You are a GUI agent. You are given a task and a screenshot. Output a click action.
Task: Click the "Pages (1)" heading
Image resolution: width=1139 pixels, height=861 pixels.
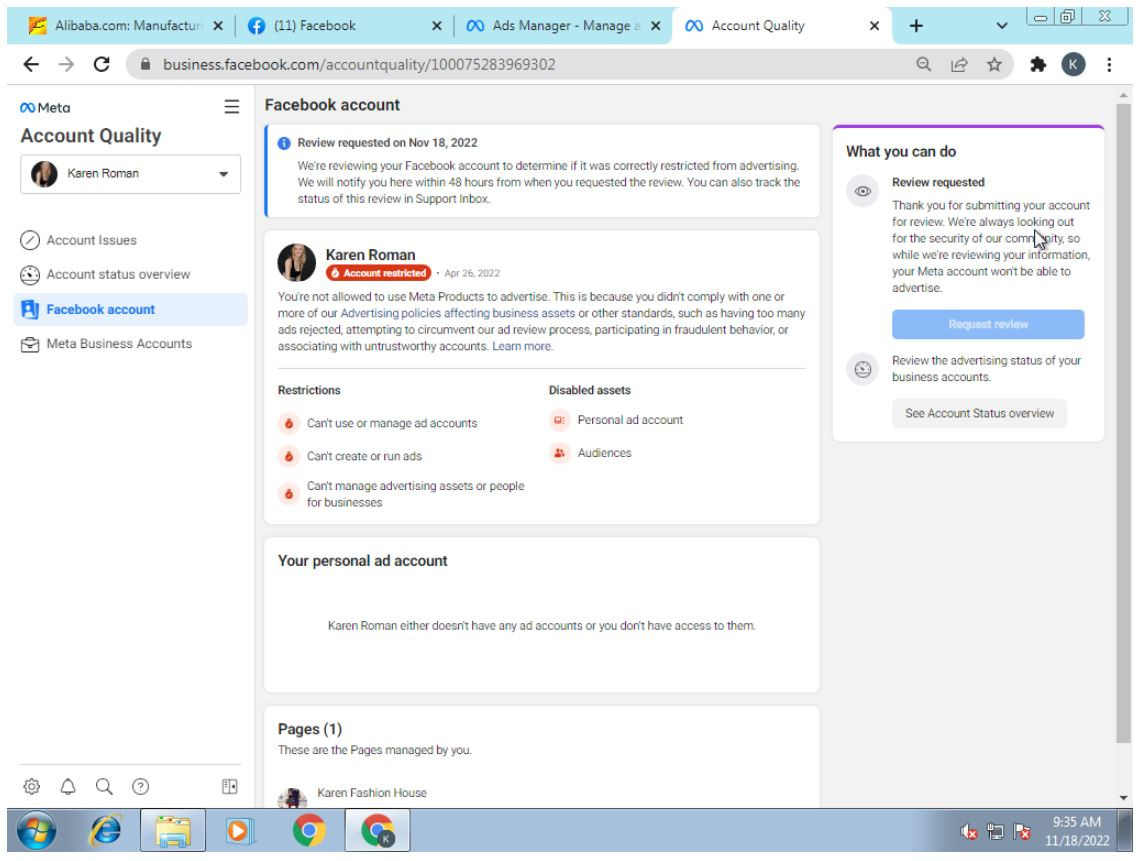point(309,729)
